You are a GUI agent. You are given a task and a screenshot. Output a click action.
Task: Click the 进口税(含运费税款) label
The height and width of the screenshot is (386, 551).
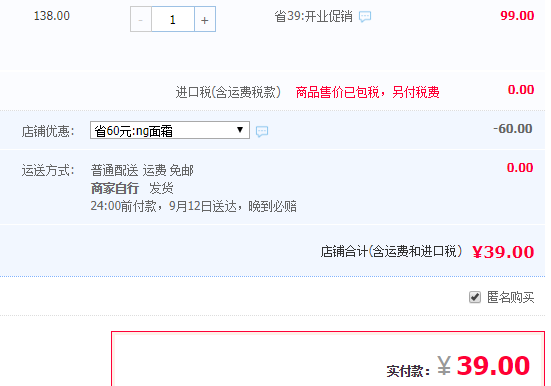click(x=228, y=92)
